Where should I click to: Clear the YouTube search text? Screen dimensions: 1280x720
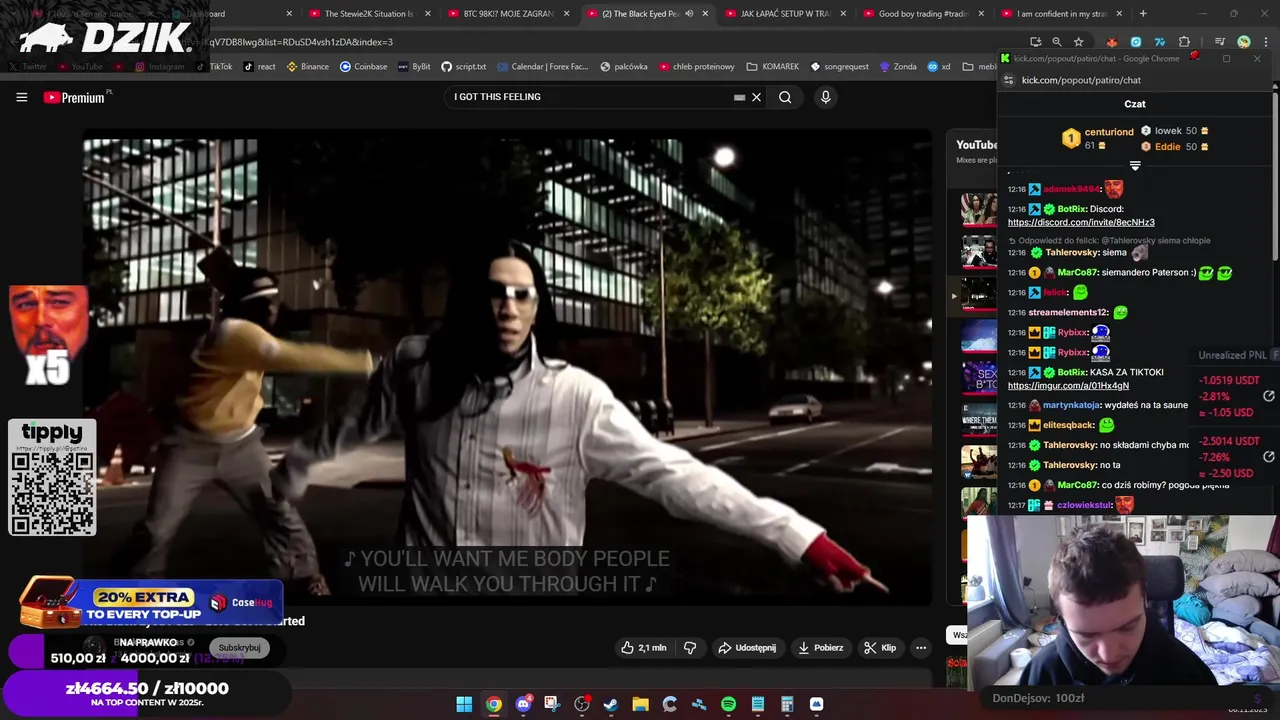pyautogui.click(x=756, y=97)
